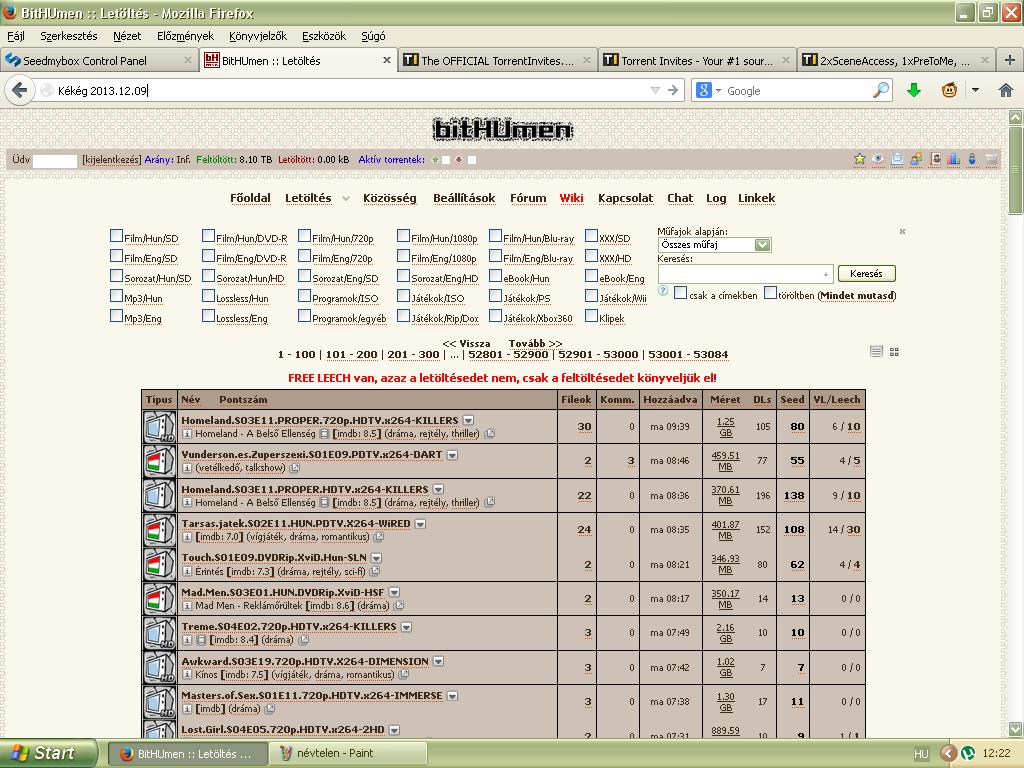The image size is (1024, 768).
Task: Click the info icon under Touch.S01E09 torrent
Action: pyautogui.click(x=187, y=571)
